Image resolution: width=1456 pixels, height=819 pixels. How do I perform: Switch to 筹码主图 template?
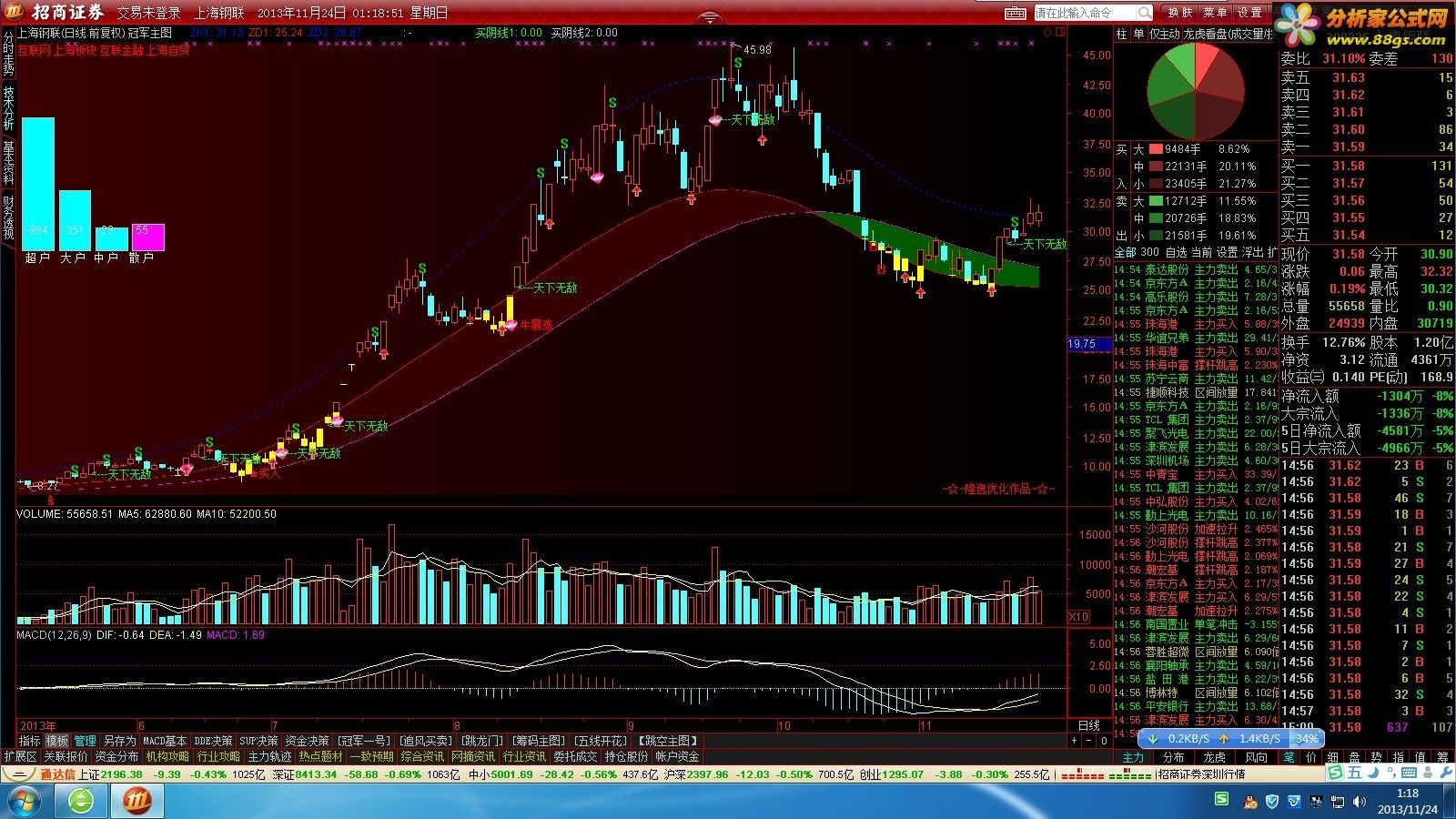point(539,741)
